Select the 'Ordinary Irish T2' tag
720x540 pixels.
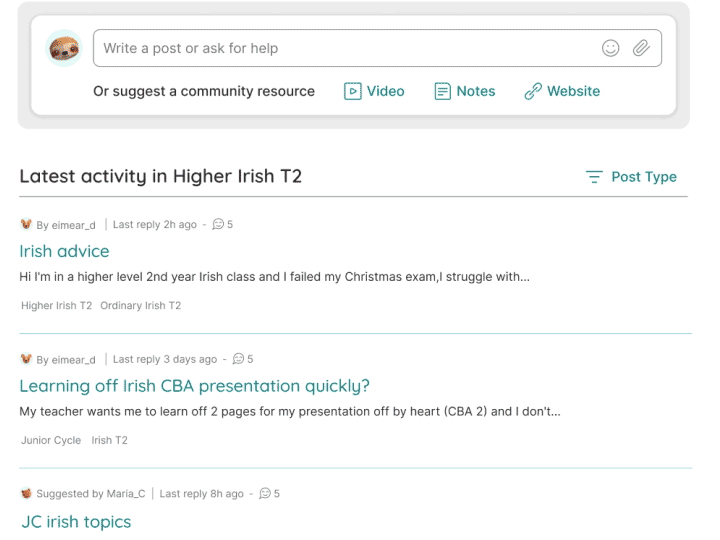coord(140,306)
